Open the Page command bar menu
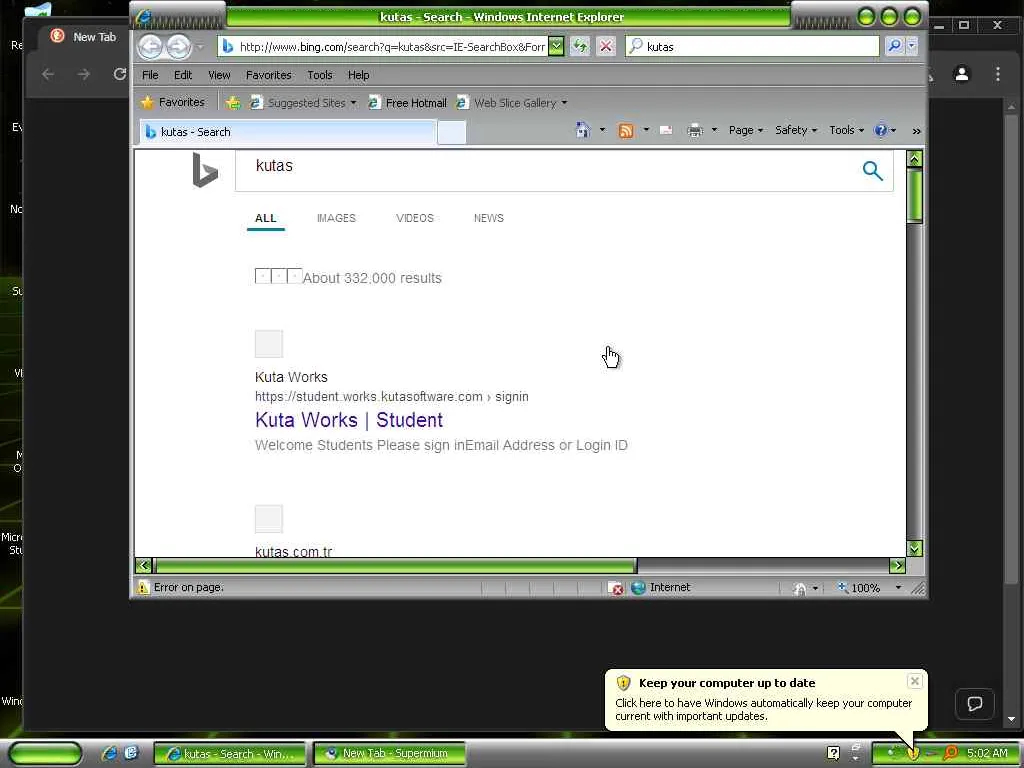Screen dimensions: 1024x768 pos(746,130)
